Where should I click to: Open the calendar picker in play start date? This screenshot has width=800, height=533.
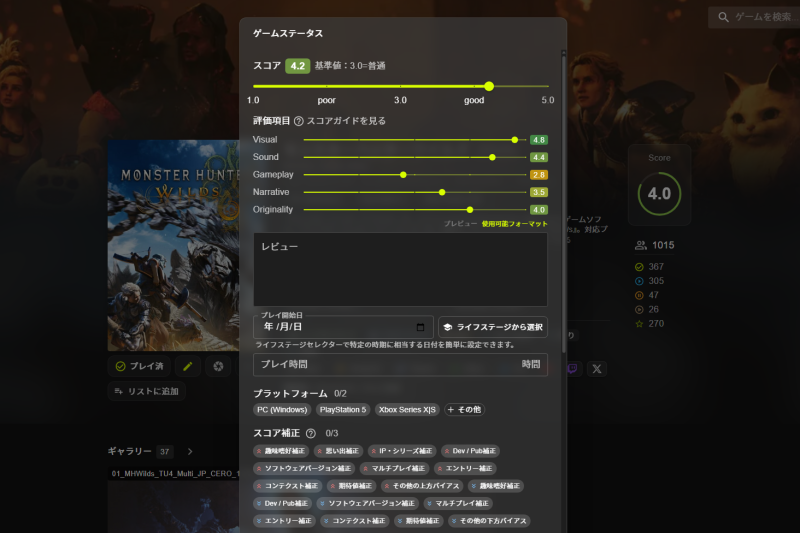(420, 327)
